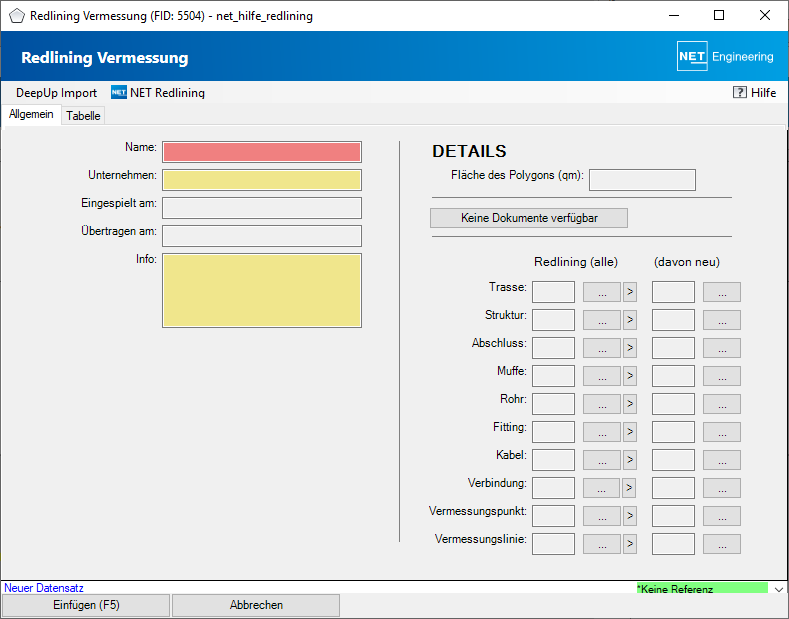
Task: Click Rohr Redlining (alle) ellipsis button
Action: pos(602,404)
